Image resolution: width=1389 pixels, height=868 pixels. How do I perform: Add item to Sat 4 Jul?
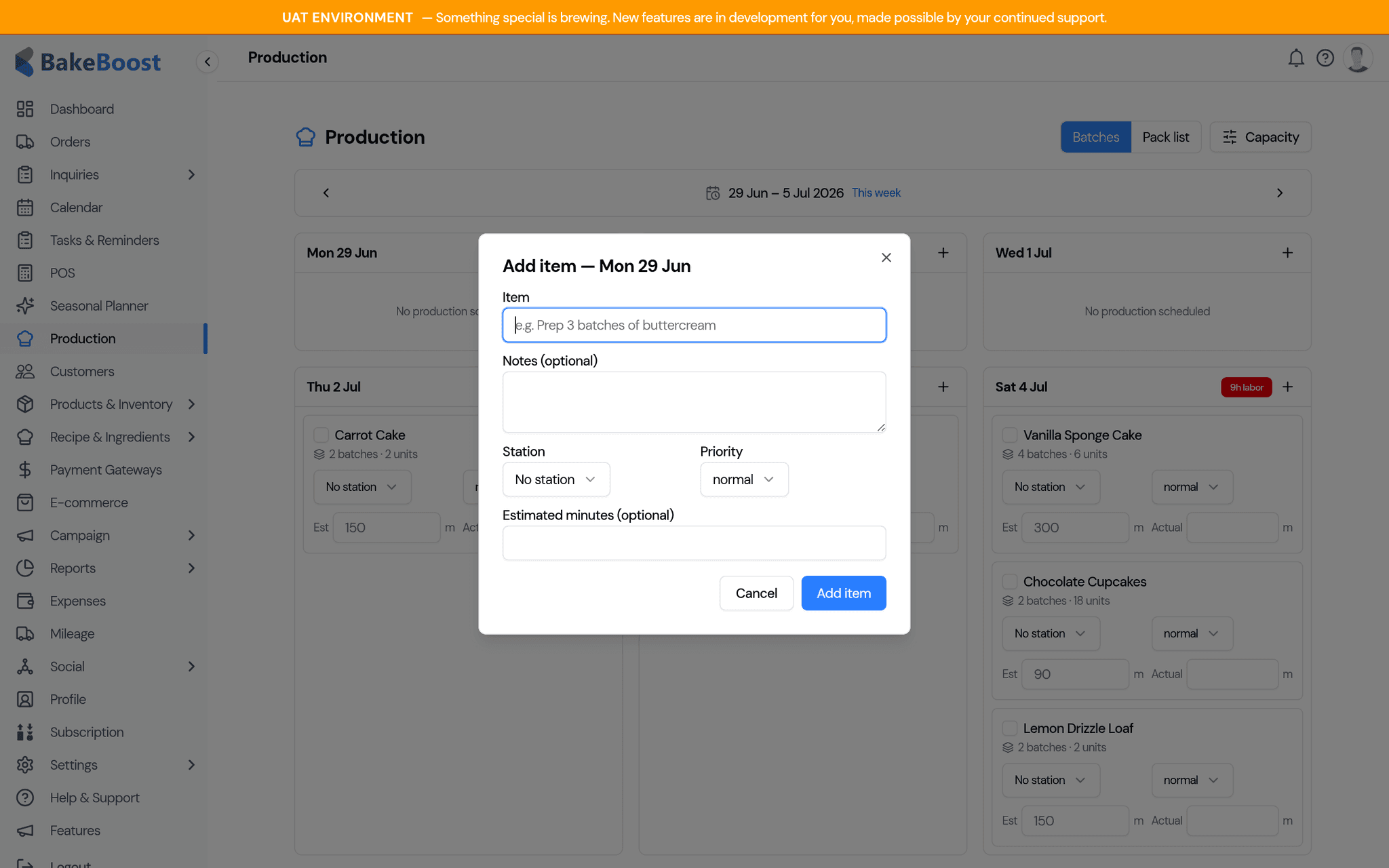click(1288, 387)
